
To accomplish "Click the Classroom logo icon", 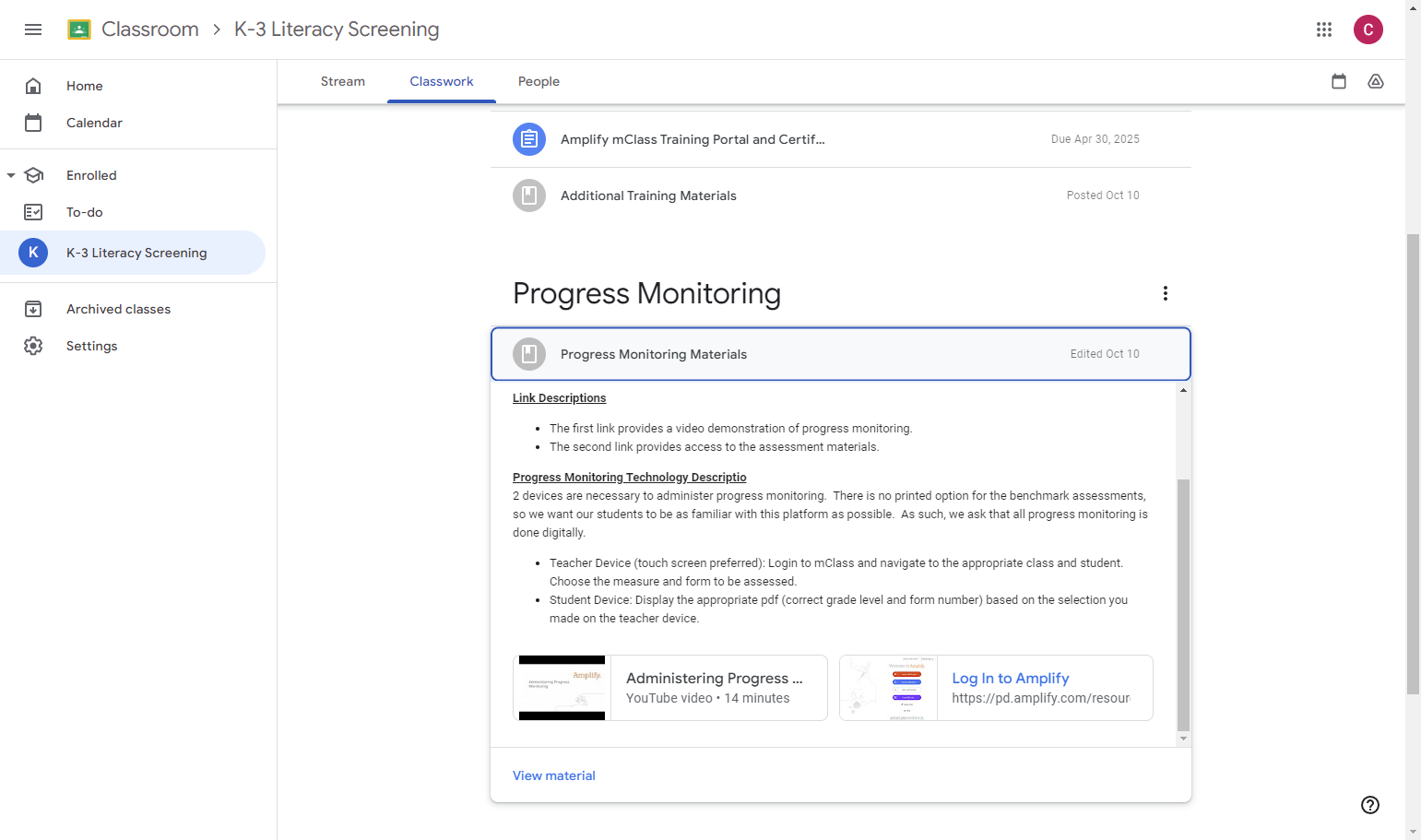I will pyautogui.click(x=79, y=30).
